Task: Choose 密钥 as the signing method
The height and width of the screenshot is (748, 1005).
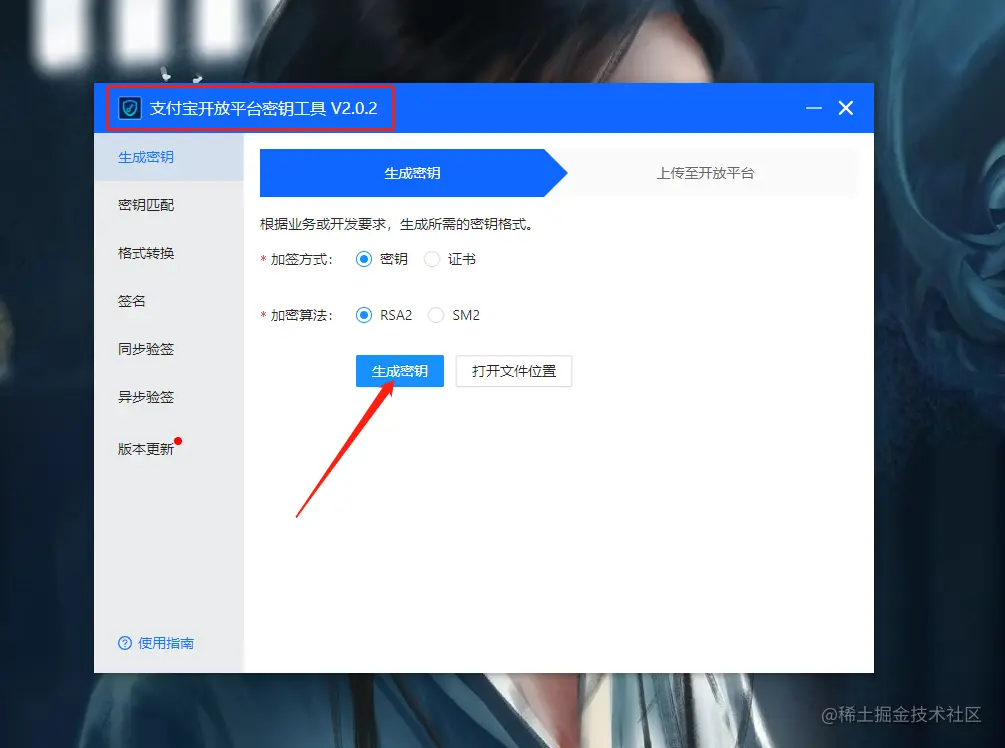Action: coord(363,259)
